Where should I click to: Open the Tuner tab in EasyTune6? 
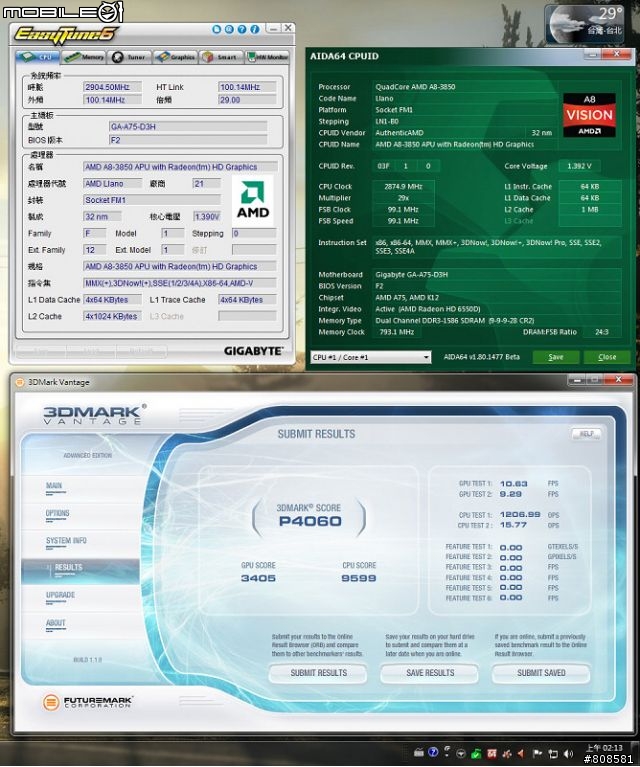129,57
